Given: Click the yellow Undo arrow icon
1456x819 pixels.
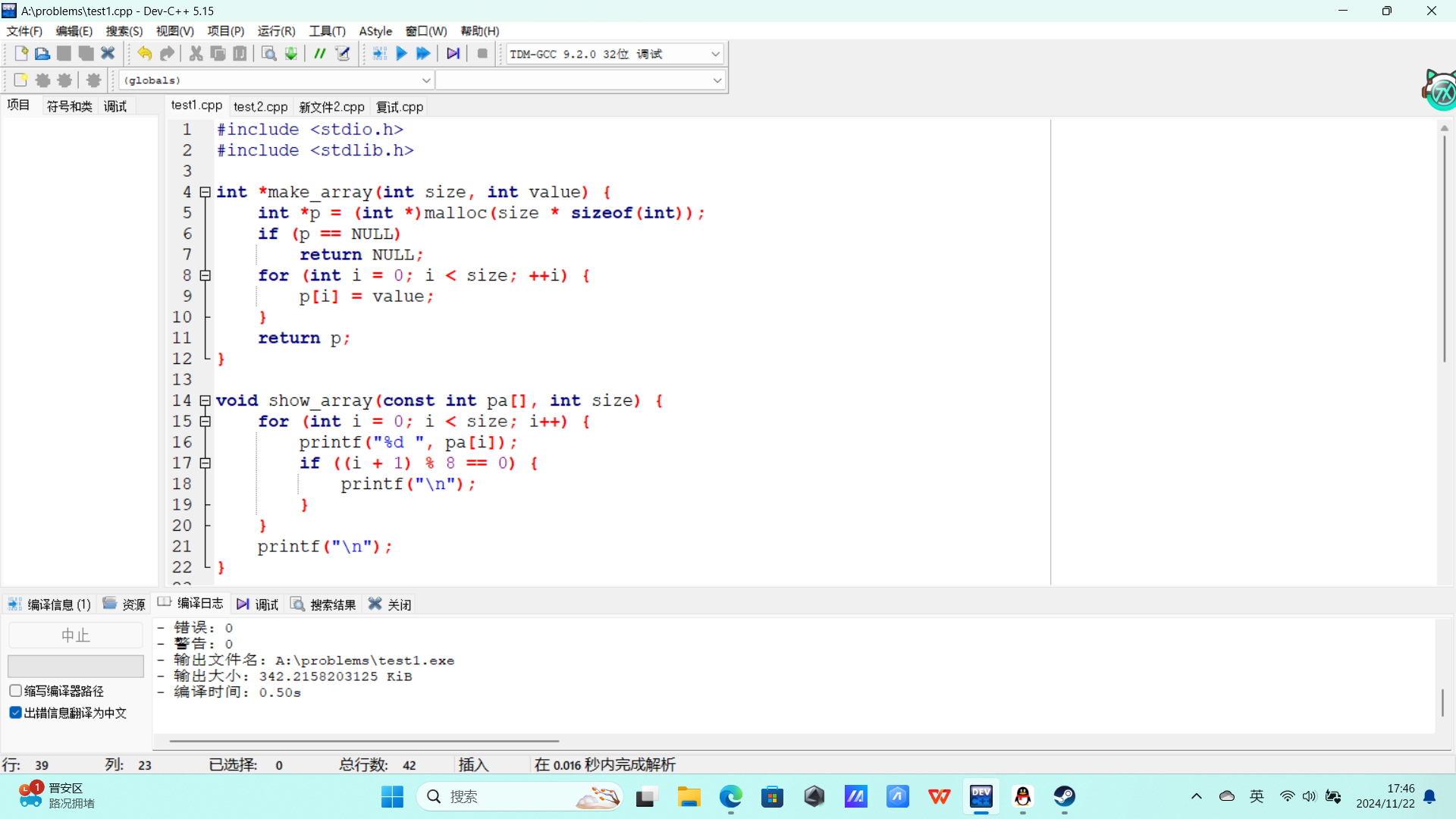Looking at the screenshot, I should [x=144, y=54].
